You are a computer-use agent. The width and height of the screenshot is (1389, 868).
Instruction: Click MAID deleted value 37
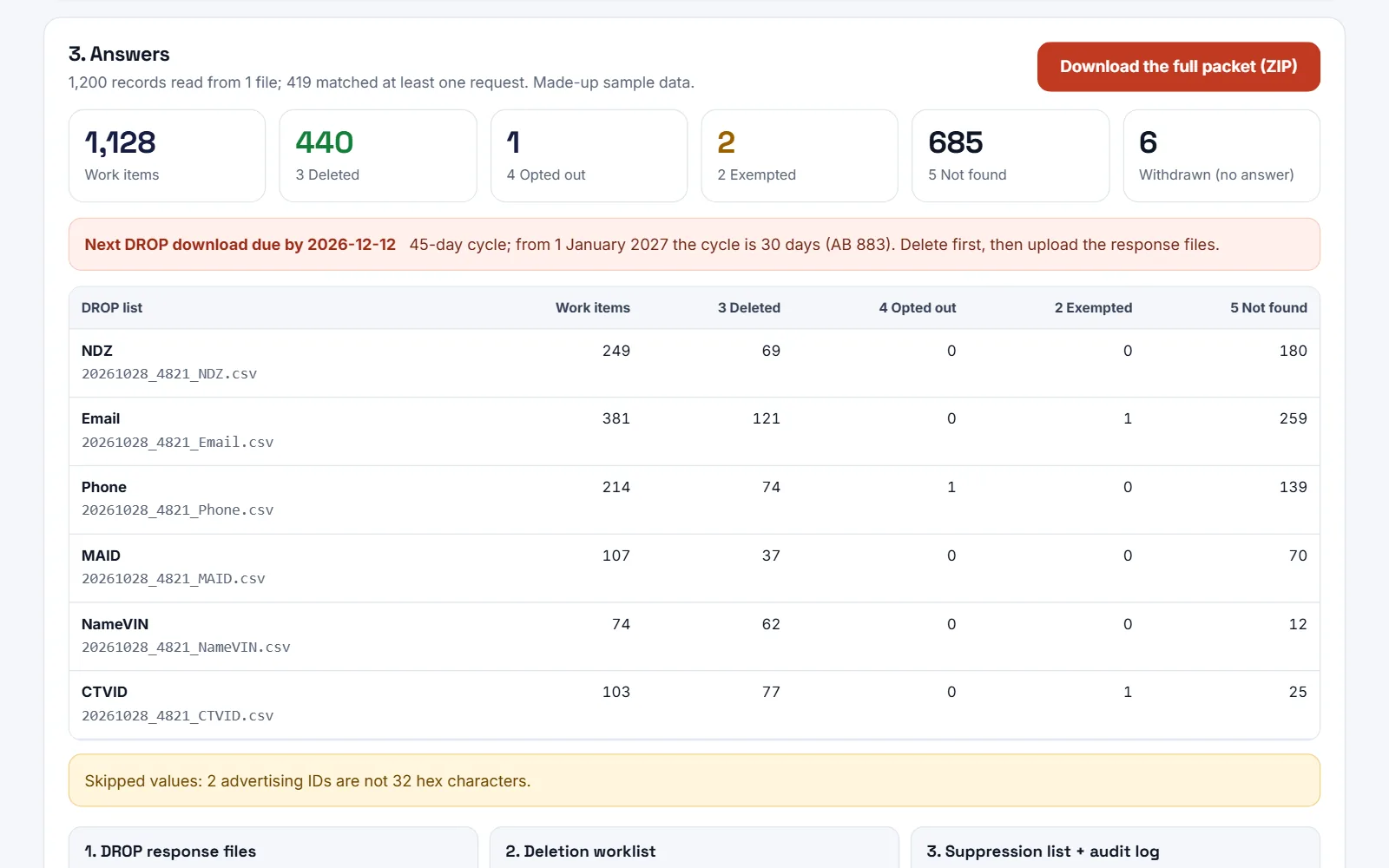771,556
